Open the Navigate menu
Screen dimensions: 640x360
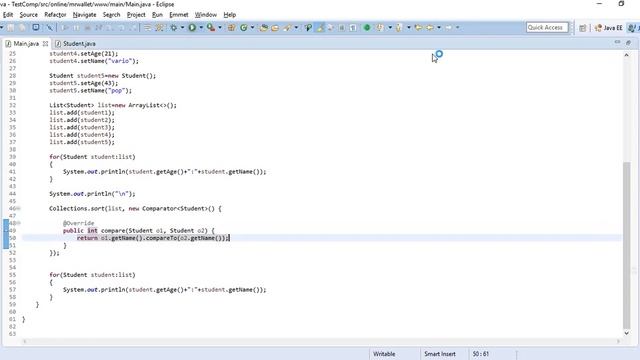click(84, 15)
